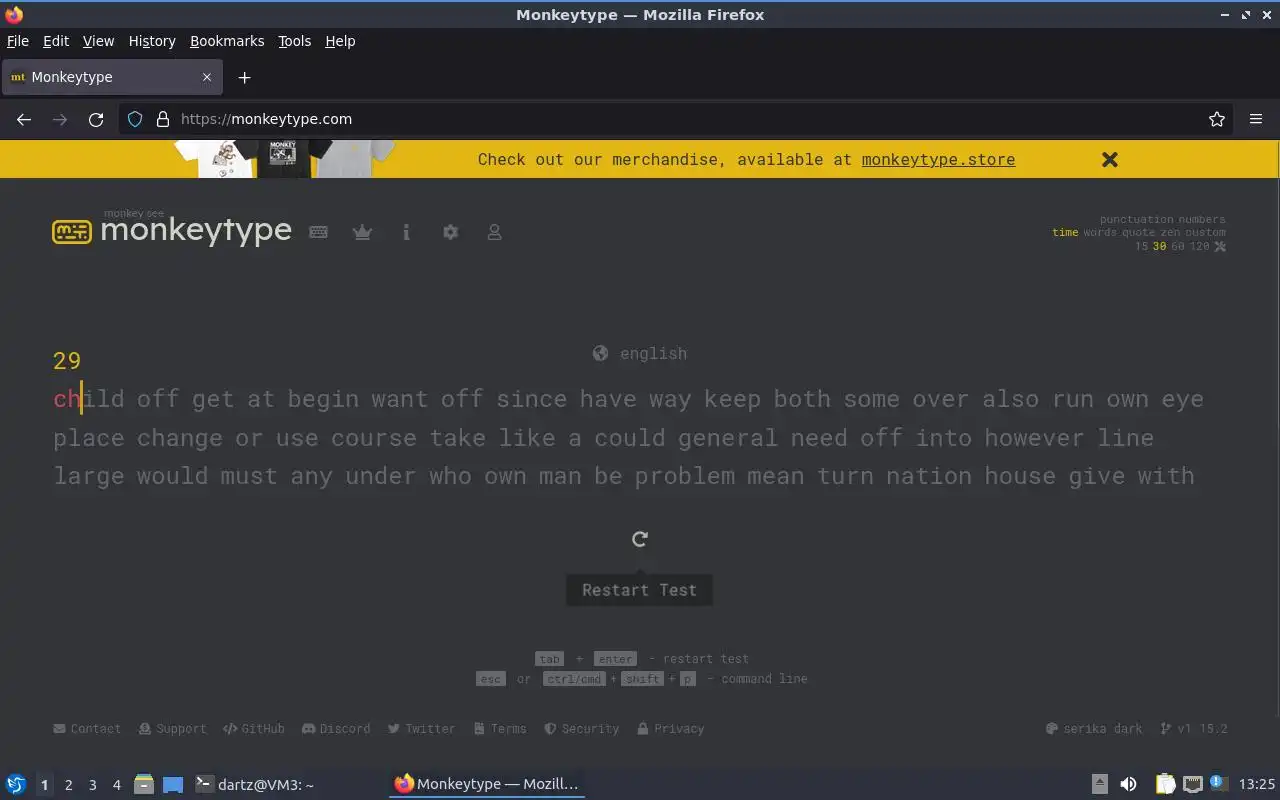Click the volume speaker tray icon

click(x=1128, y=784)
